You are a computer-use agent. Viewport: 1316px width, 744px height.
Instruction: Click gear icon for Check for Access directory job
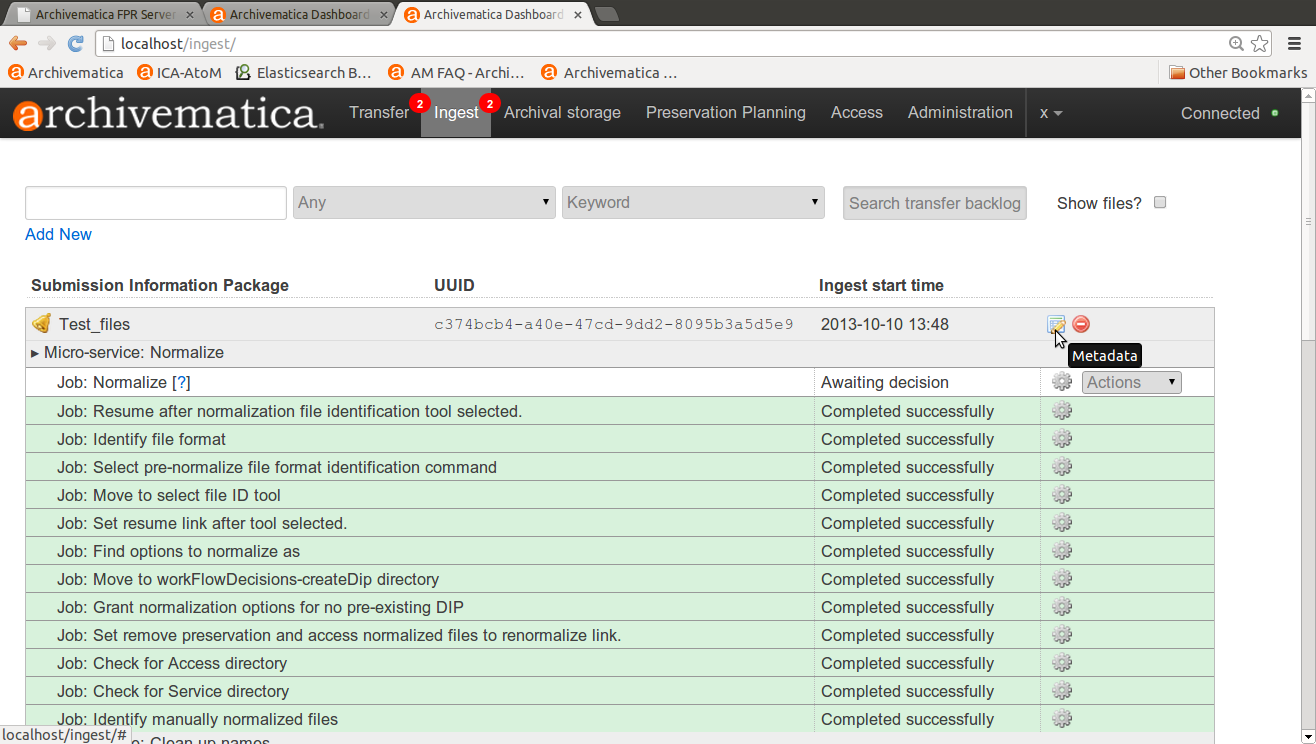pos(1062,663)
